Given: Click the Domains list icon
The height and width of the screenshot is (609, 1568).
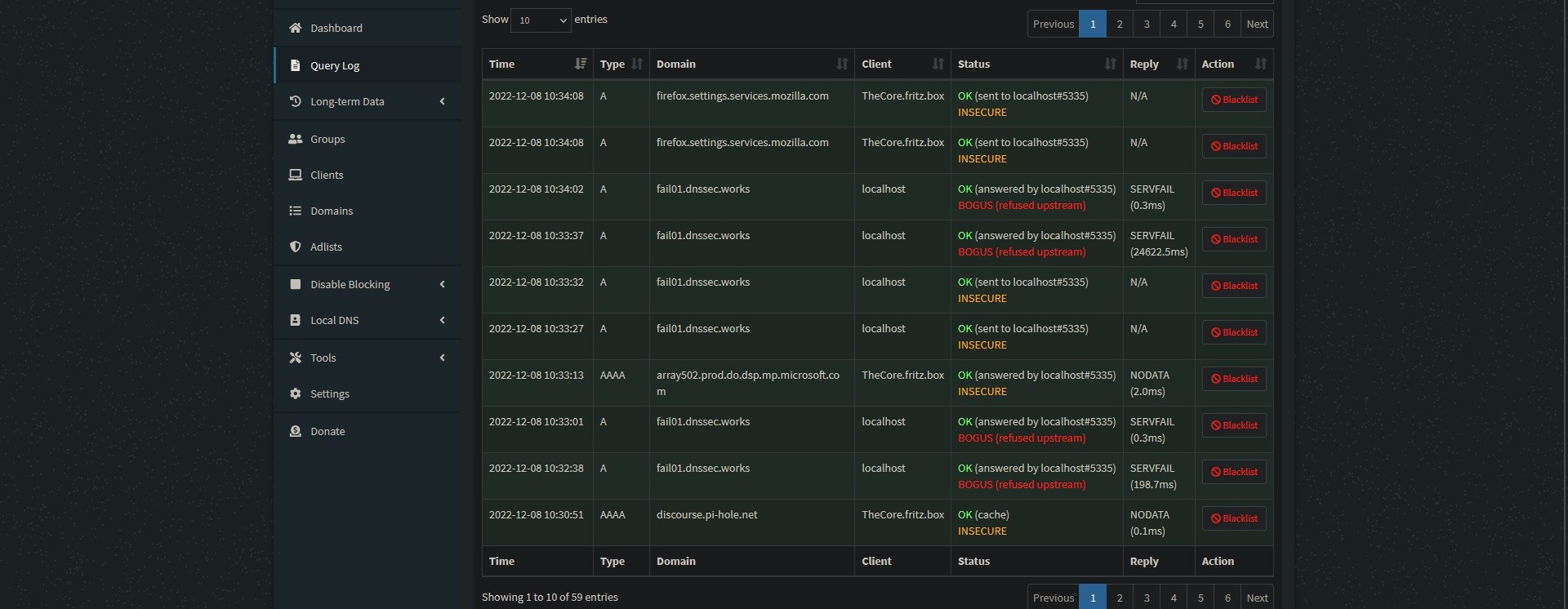Looking at the screenshot, I should 296,211.
